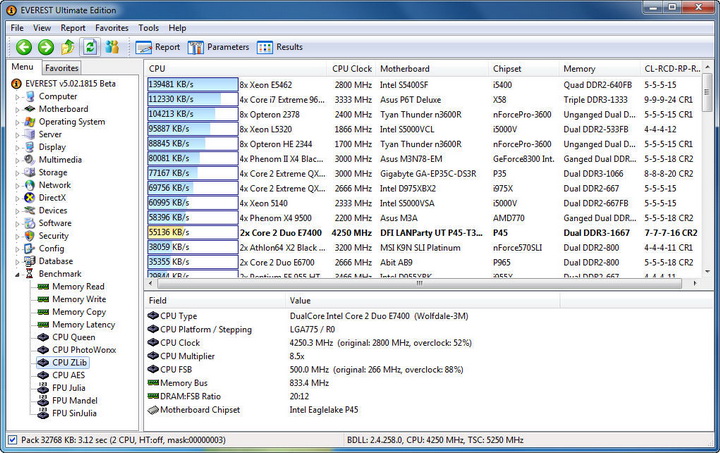Select the Benchmark hourglass icon

30,274
